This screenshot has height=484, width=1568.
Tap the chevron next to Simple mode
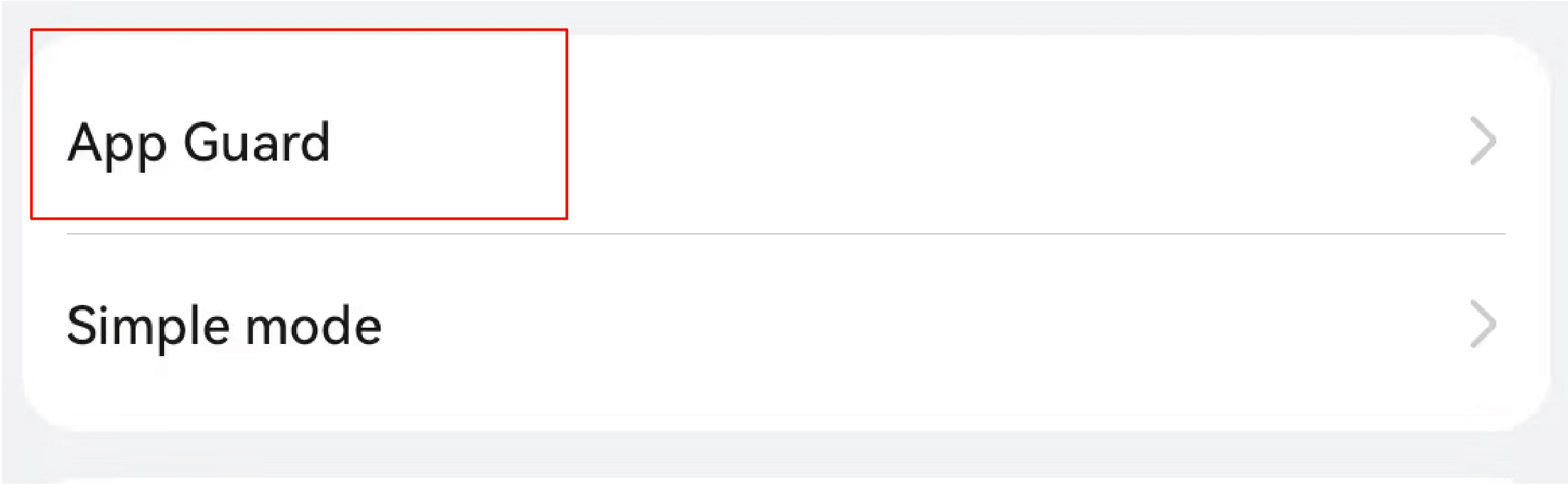coord(1483,325)
